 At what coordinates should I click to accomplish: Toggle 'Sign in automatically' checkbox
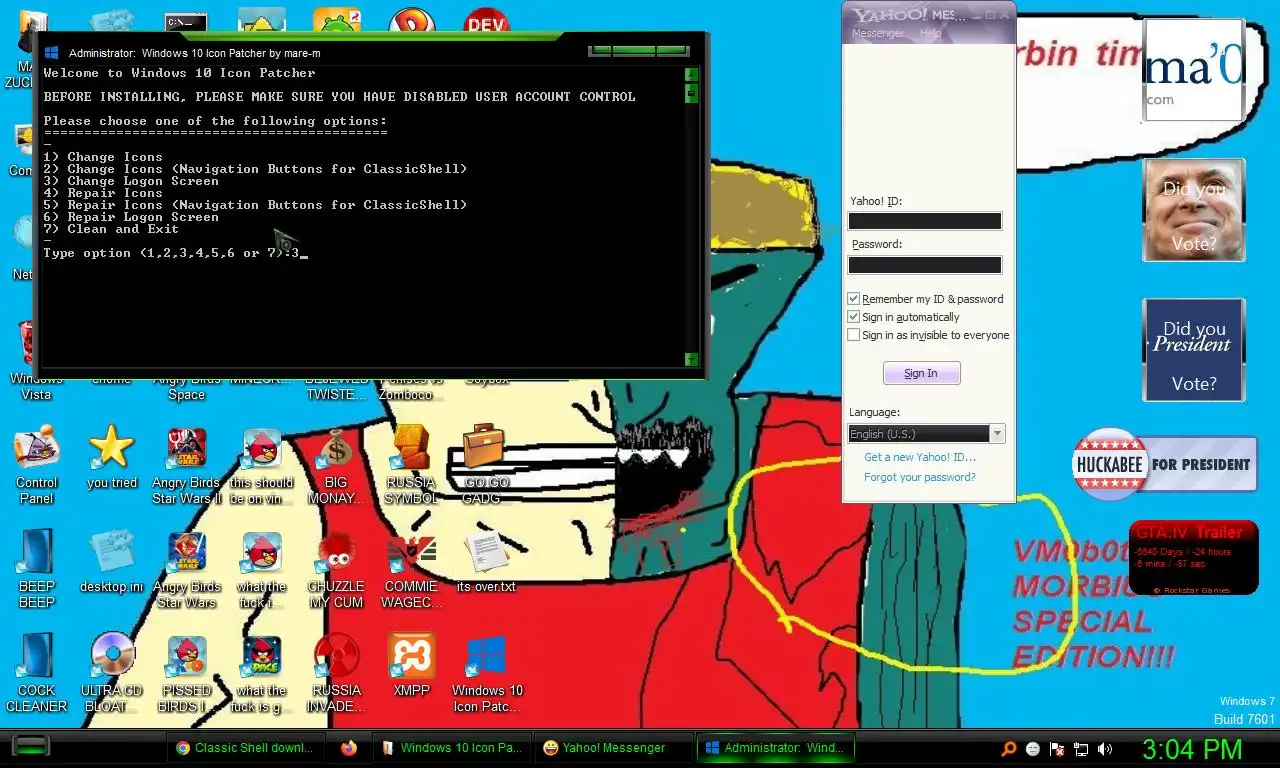pos(853,317)
